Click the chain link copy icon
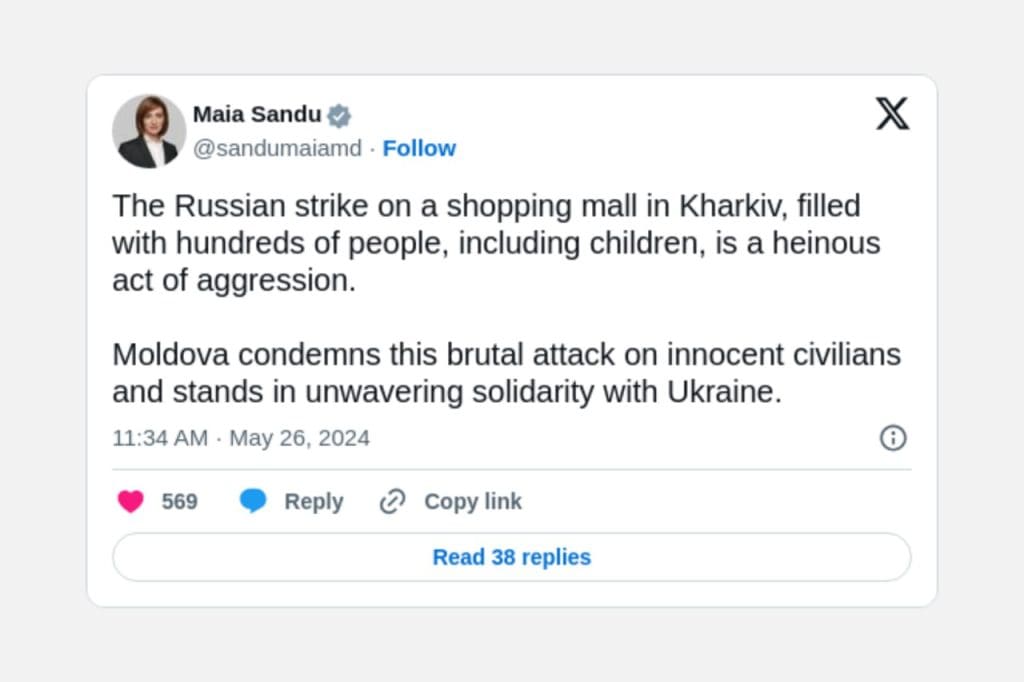 tap(392, 501)
